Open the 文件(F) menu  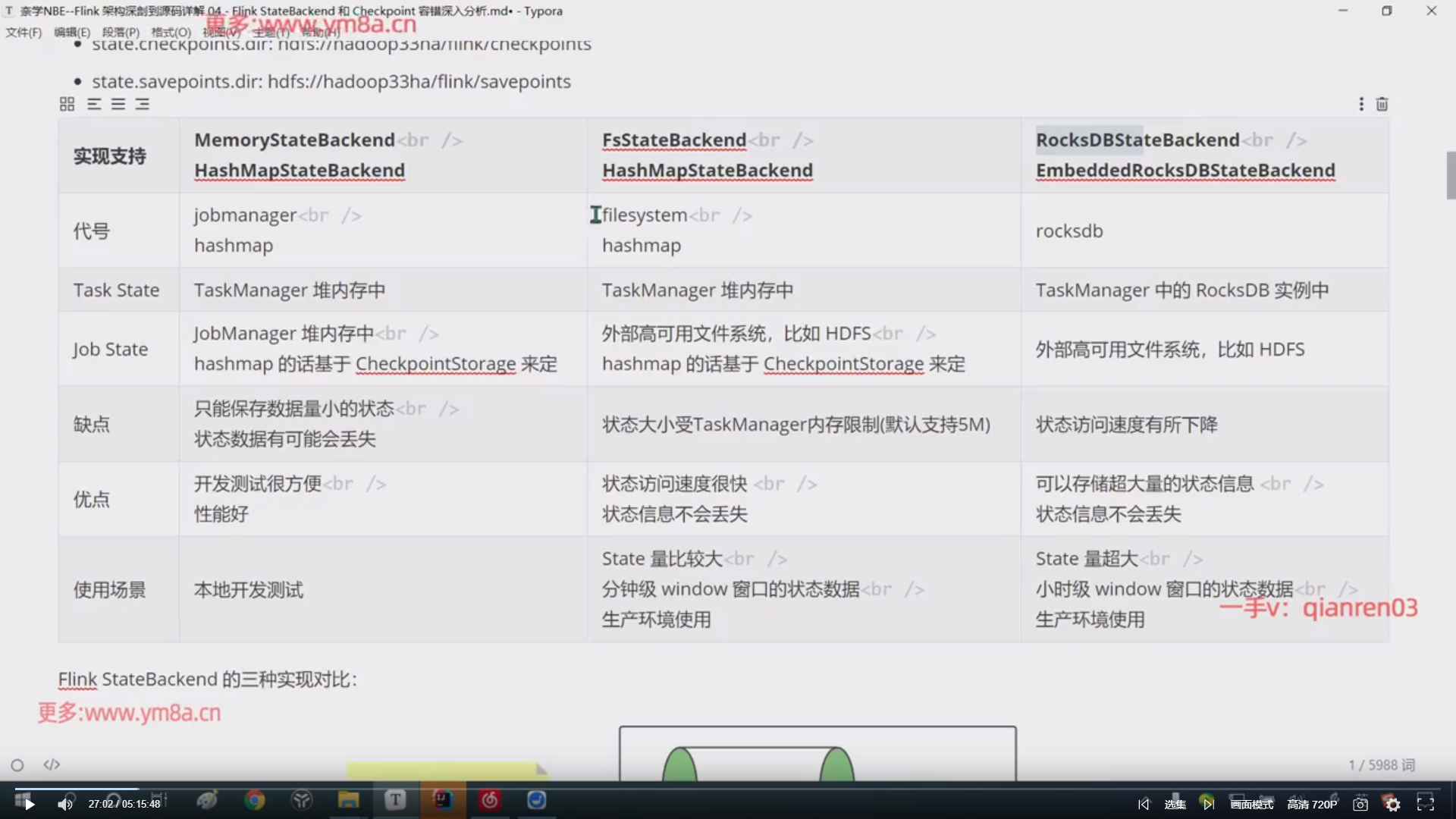[24, 32]
